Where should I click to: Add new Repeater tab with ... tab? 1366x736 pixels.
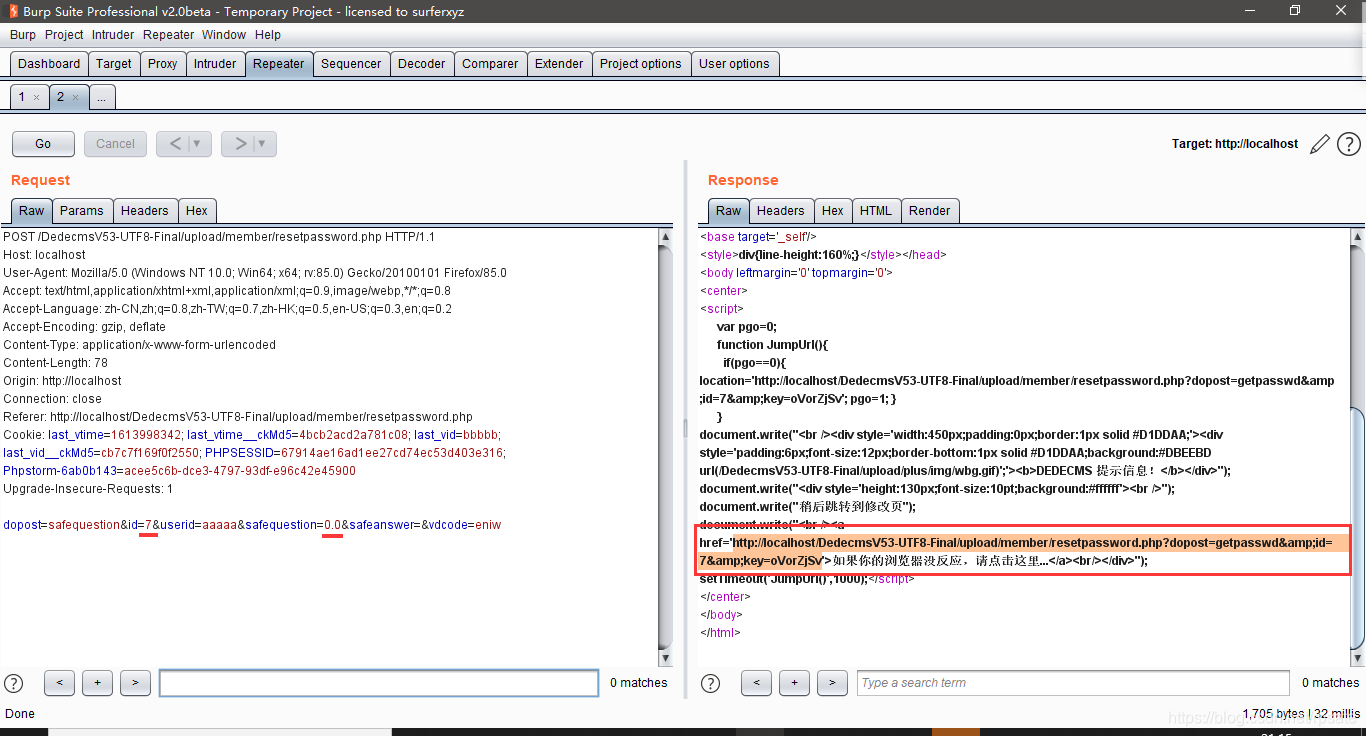point(102,97)
